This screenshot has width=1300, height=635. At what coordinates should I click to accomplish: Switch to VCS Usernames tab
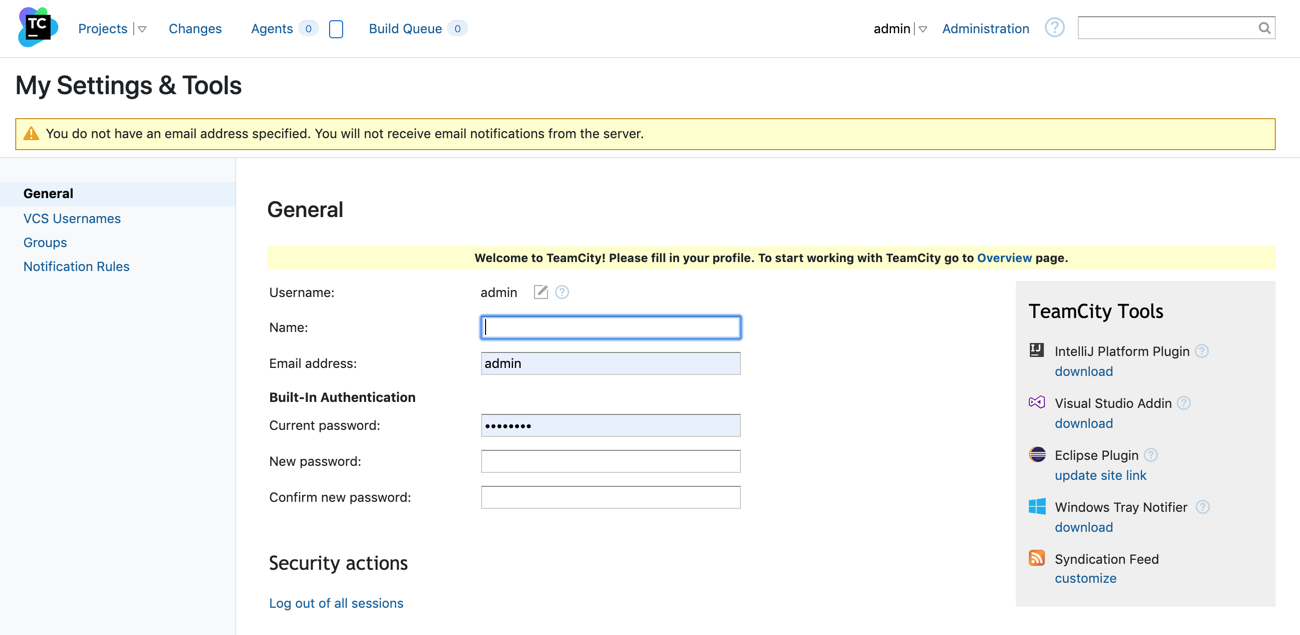[72, 218]
